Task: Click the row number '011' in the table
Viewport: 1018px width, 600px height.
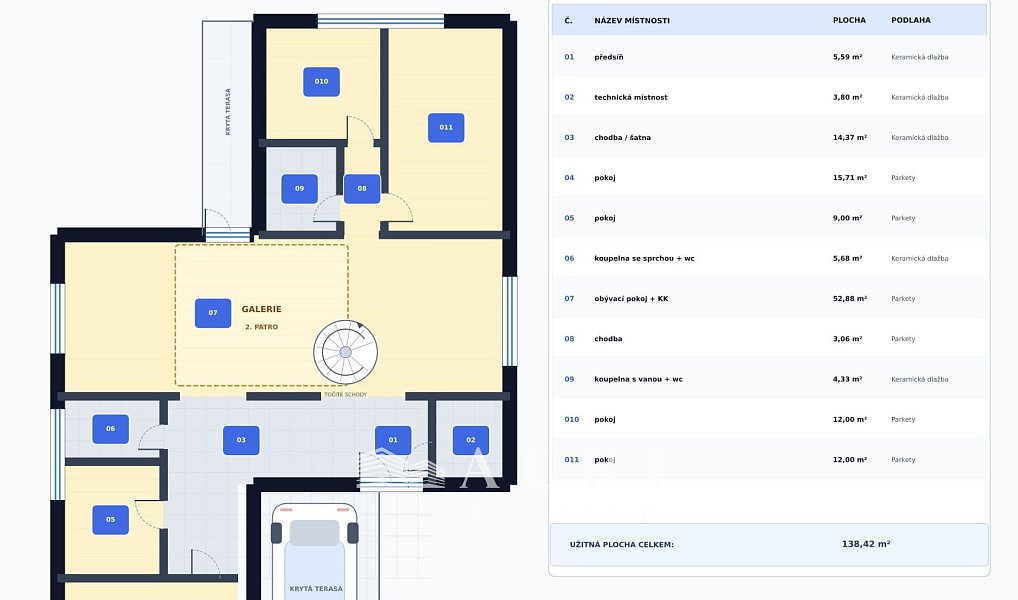Action: coord(571,460)
